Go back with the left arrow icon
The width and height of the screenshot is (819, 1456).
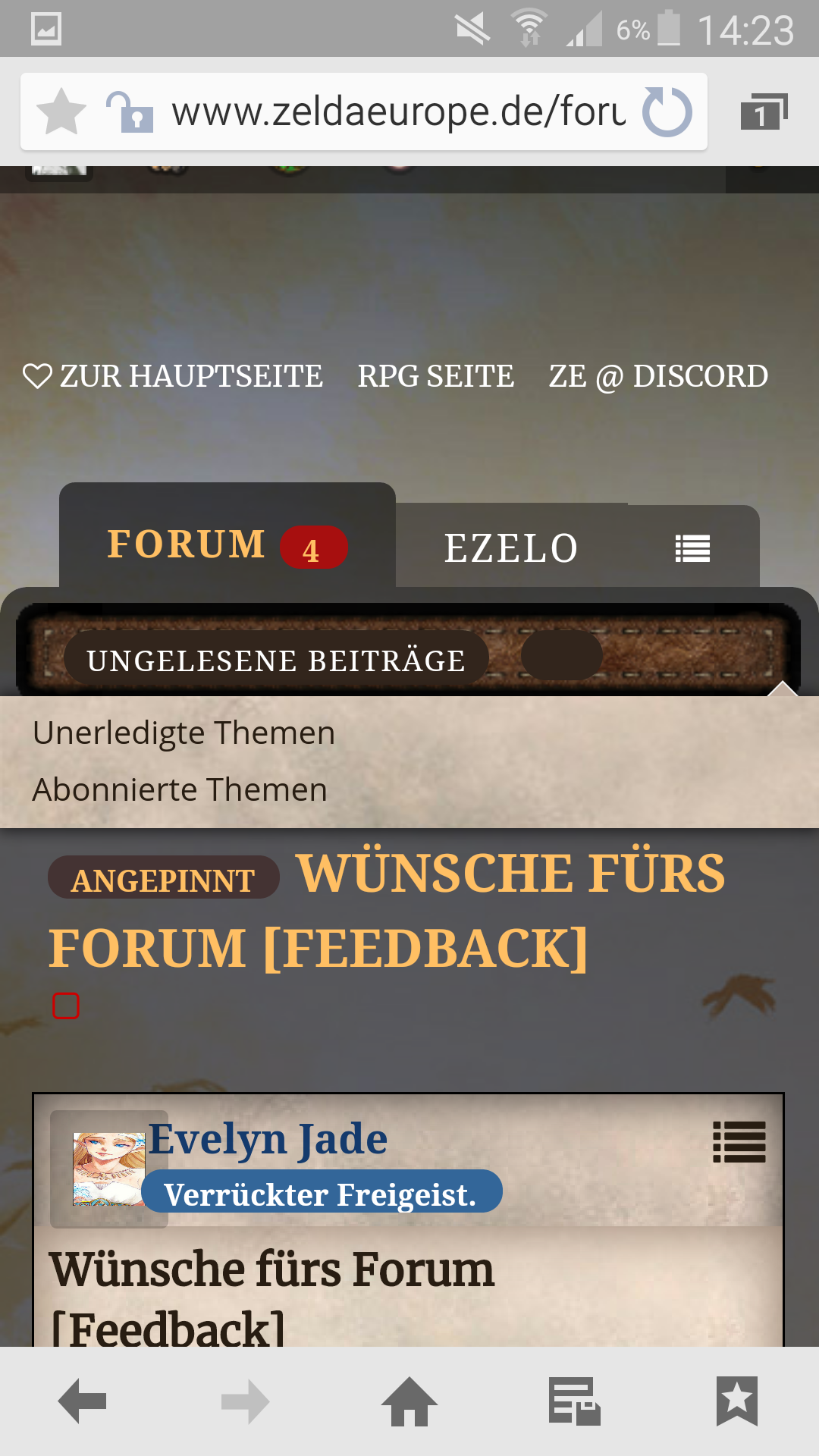pyautogui.click(x=82, y=1401)
